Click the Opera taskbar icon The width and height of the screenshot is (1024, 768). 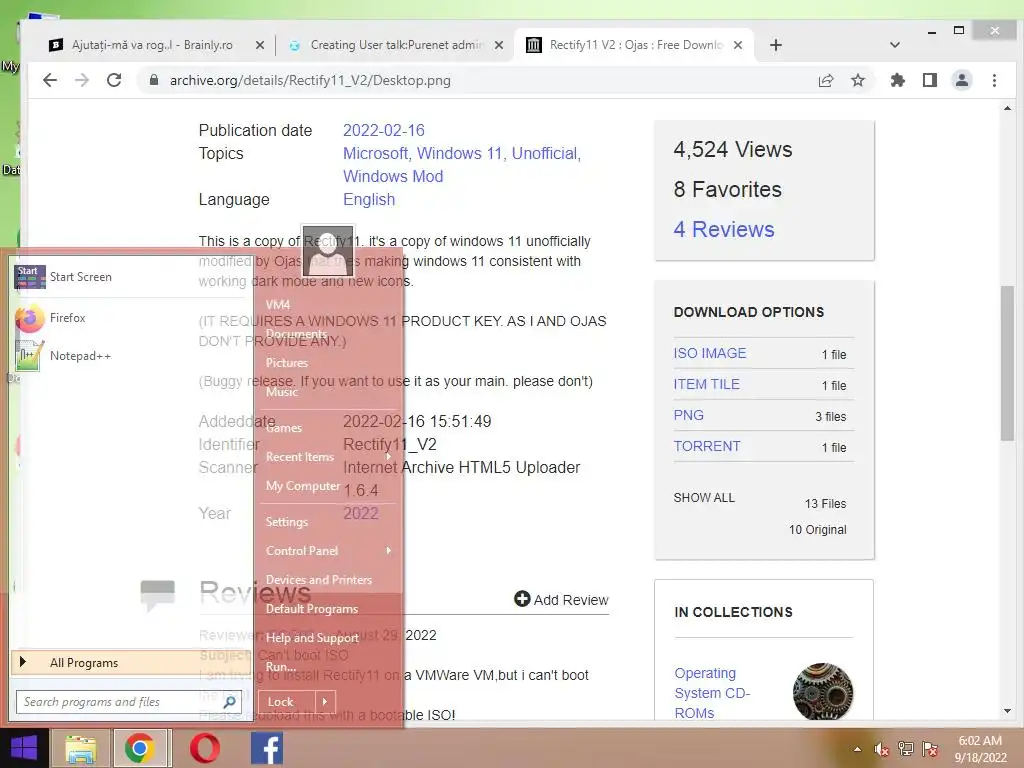(204, 748)
